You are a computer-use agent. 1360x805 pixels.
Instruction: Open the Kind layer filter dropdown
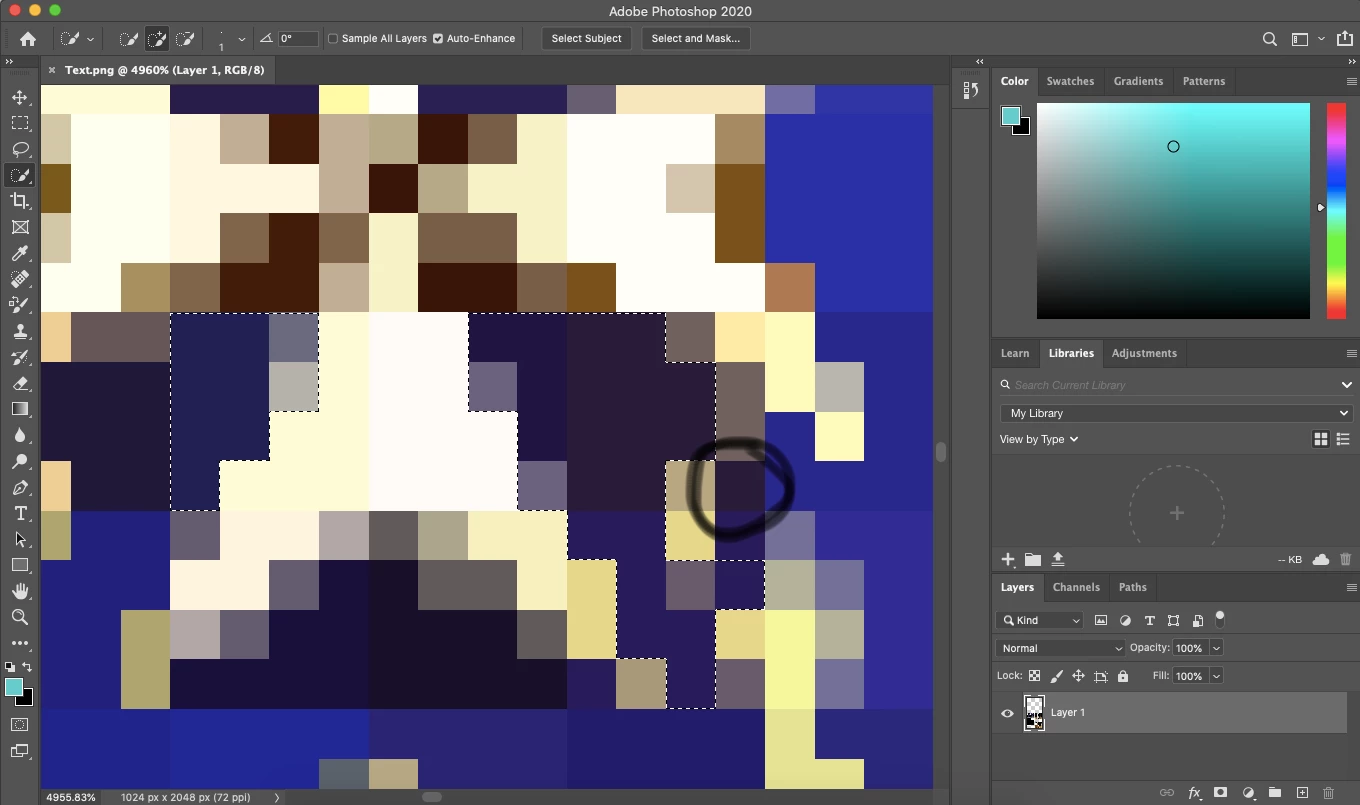1039,620
